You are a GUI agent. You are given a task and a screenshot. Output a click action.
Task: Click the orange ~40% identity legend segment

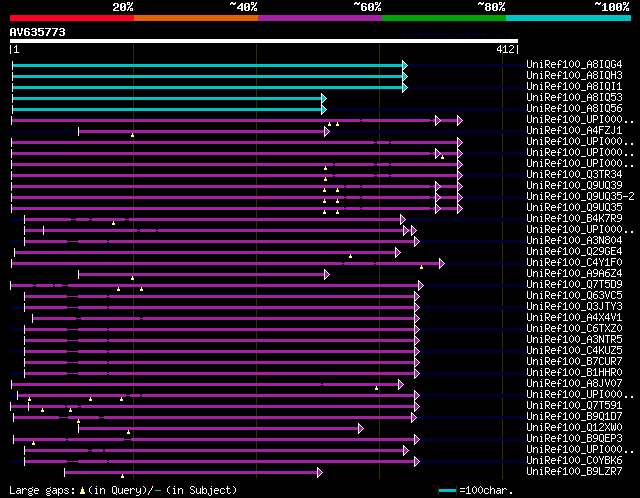pos(196,18)
